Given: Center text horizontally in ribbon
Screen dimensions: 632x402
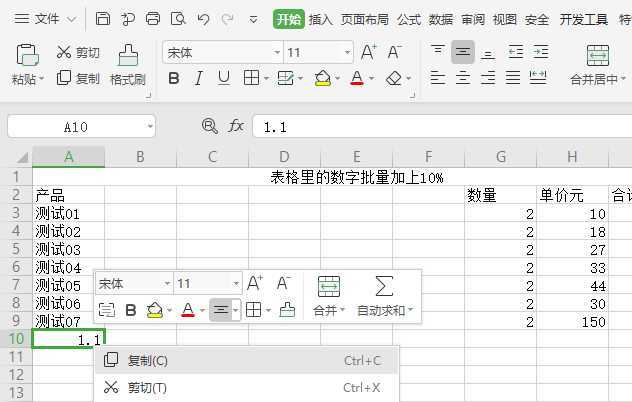Looking at the screenshot, I should coord(463,77).
